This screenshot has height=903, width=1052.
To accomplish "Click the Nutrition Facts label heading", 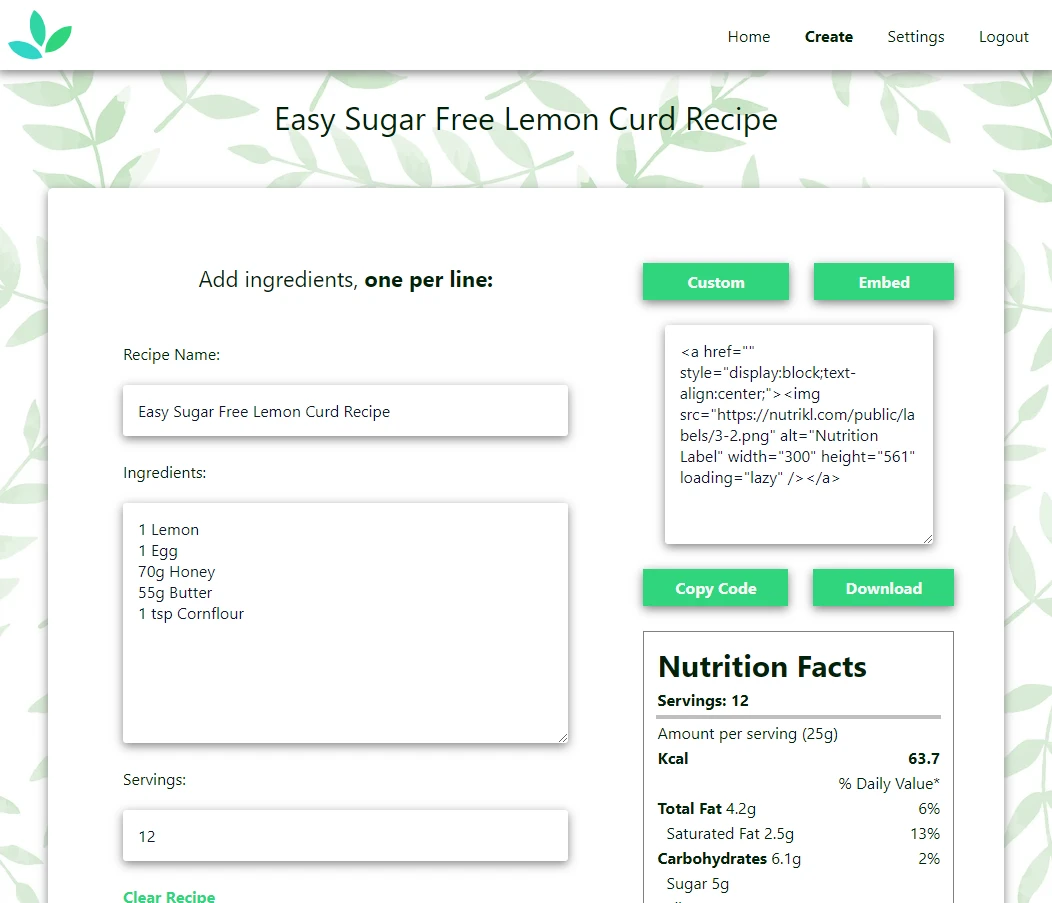I will [x=762, y=667].
